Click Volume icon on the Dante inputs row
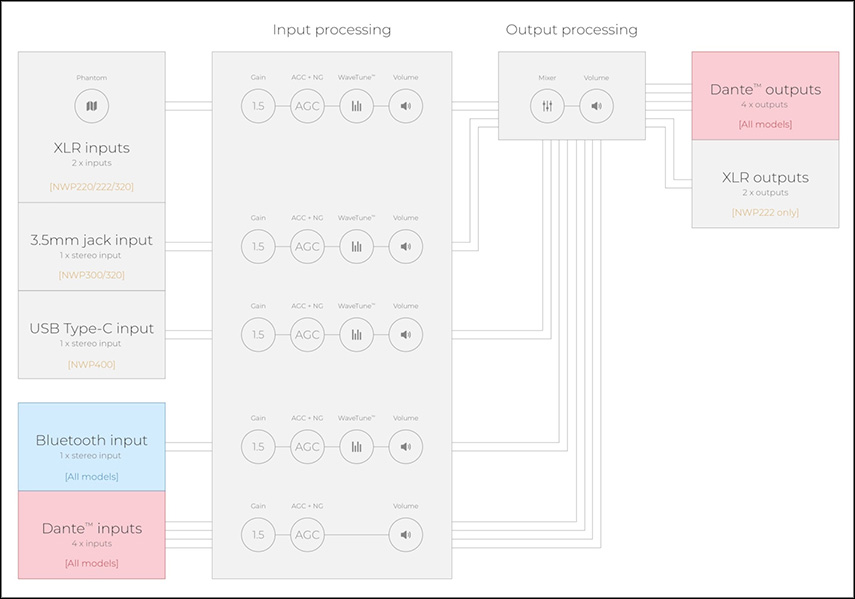 405,535
